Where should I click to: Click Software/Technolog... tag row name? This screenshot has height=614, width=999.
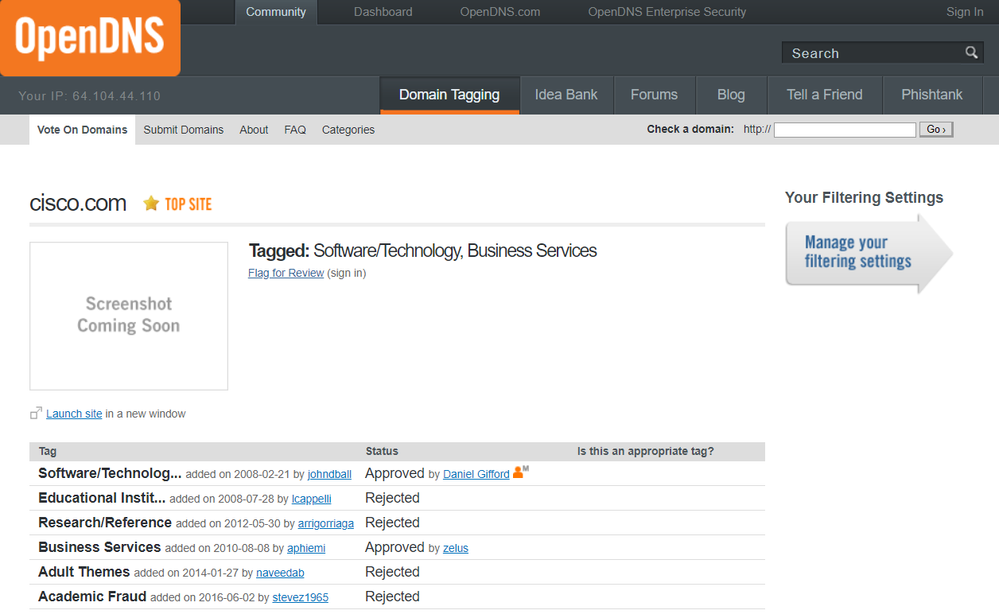[110, 473]
